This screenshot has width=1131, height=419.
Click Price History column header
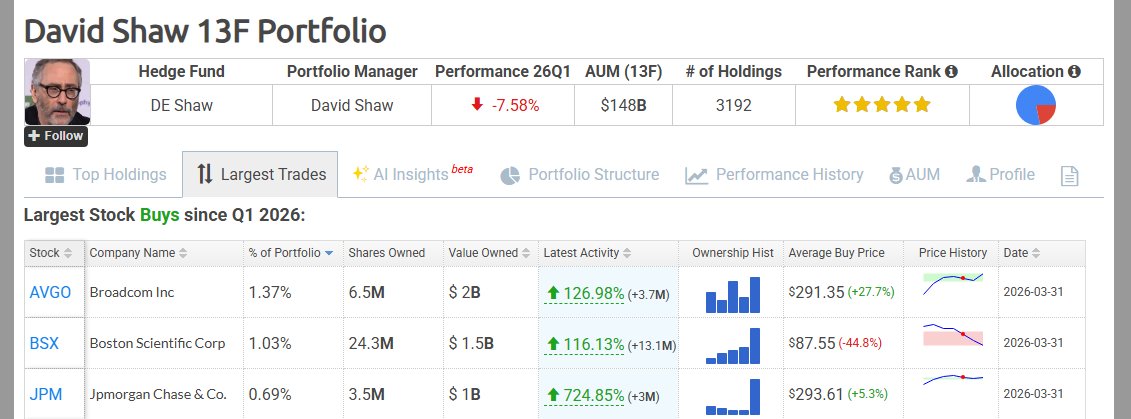[x=953, y=253]
